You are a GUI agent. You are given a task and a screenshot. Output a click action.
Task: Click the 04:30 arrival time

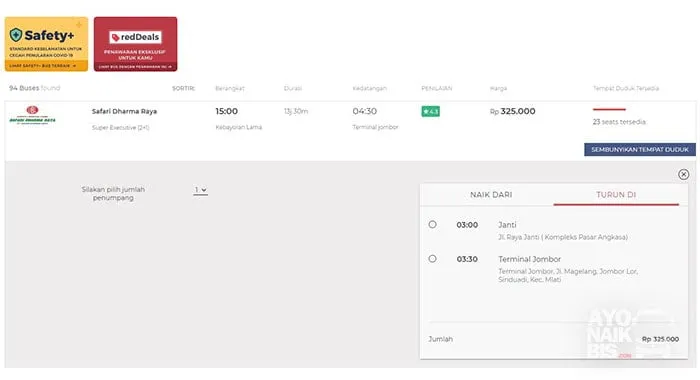[365, 111]
